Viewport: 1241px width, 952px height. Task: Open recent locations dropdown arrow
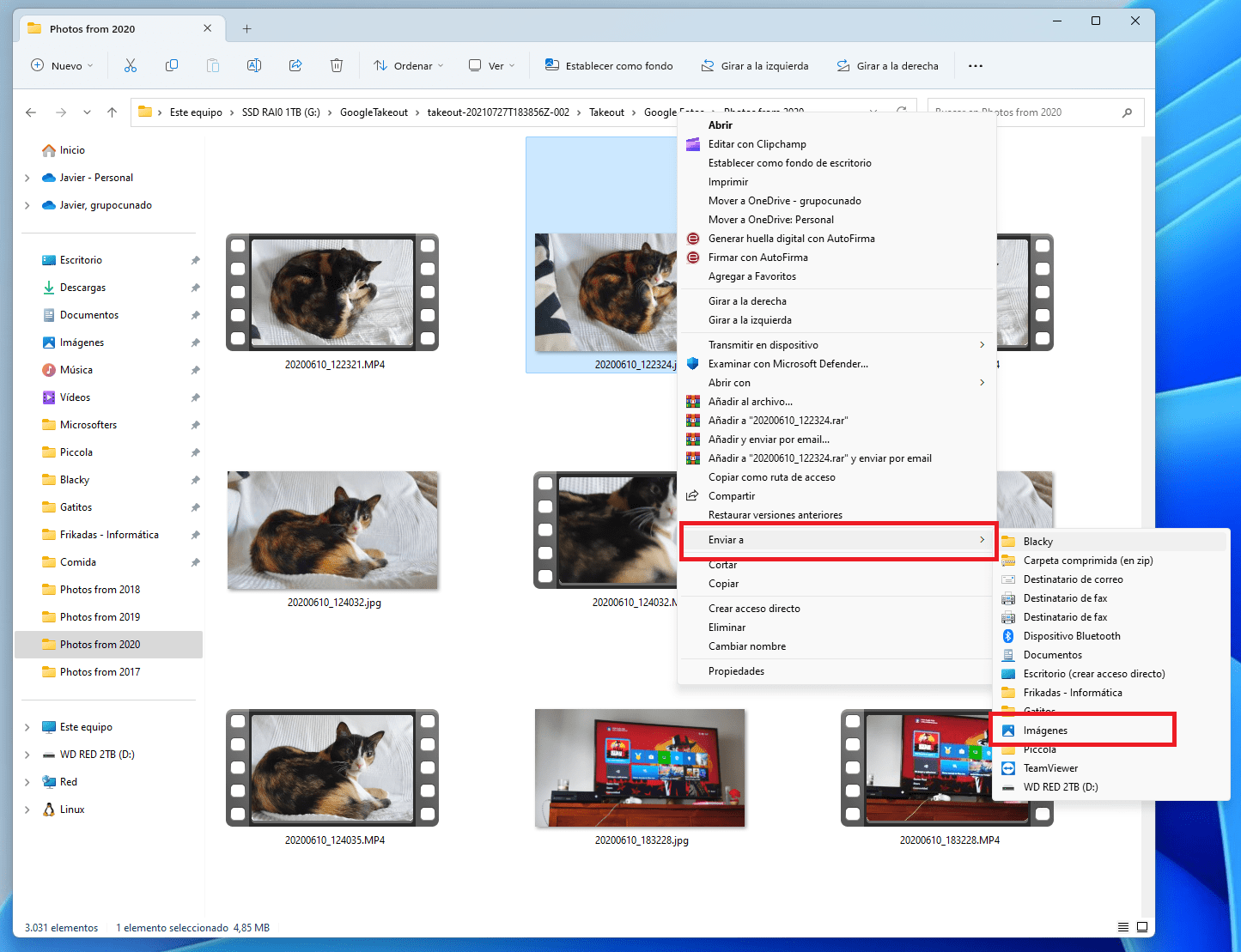tap(87, 112)
